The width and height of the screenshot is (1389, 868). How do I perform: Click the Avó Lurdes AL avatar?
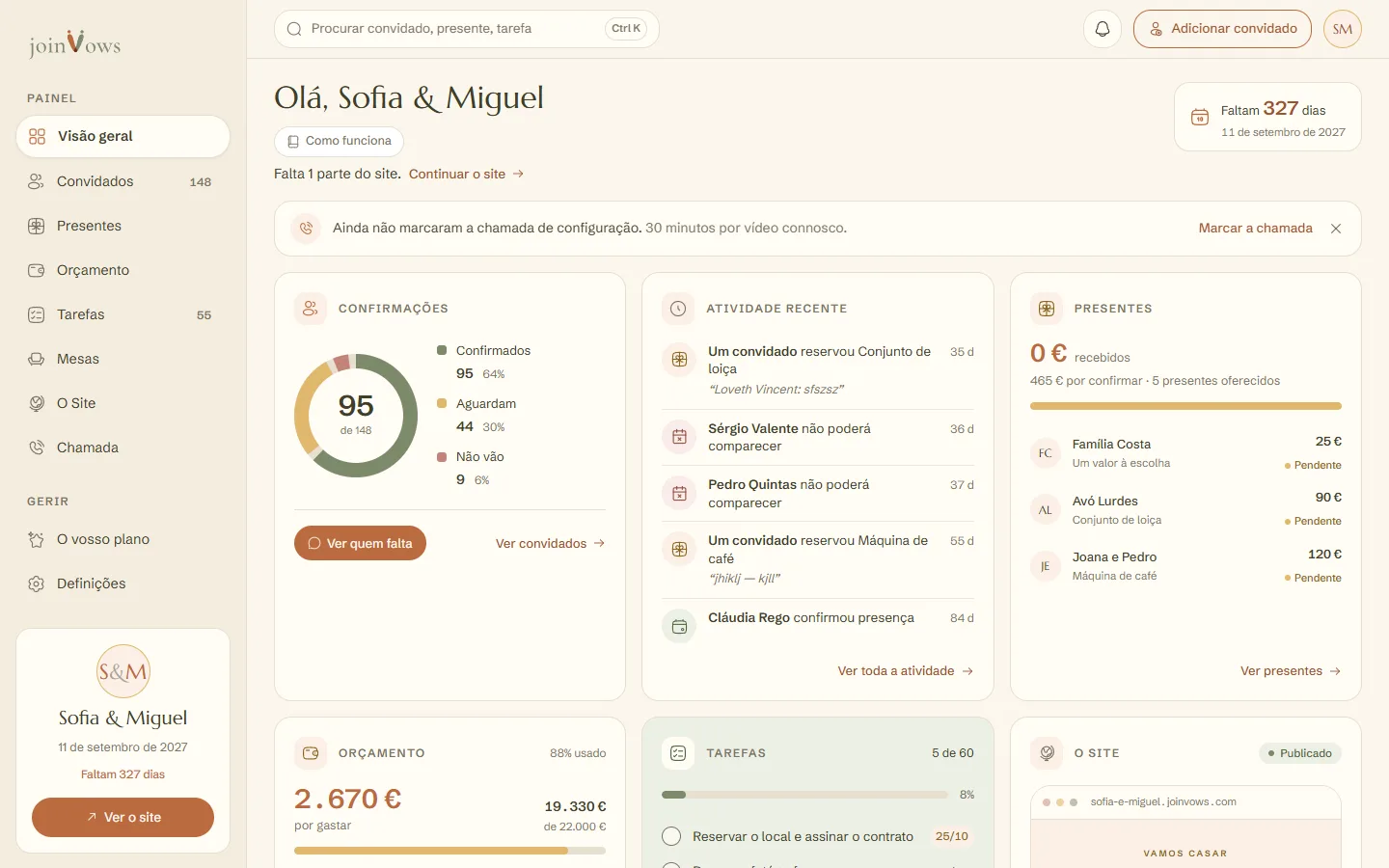click(x=1046, y=510)
